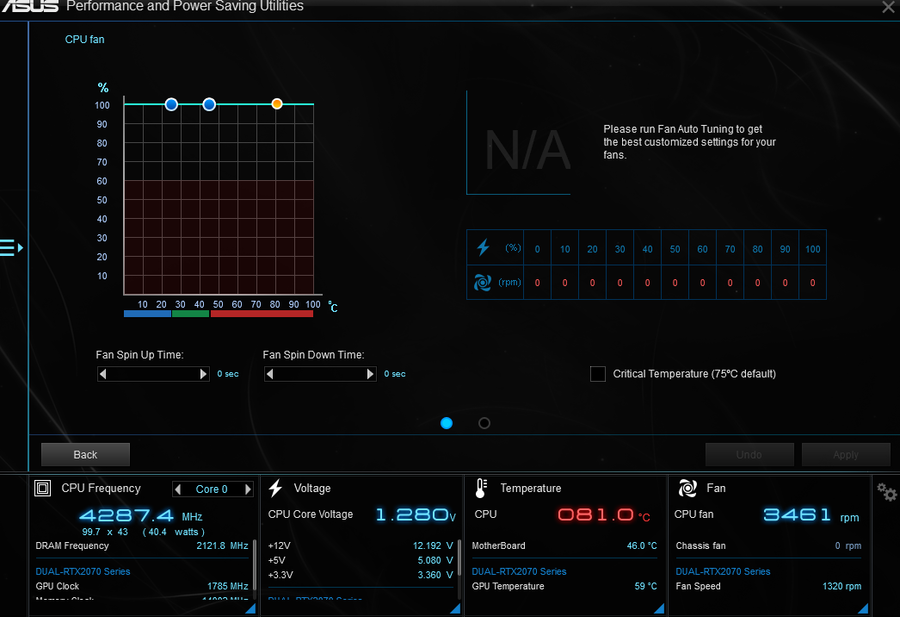
Task: Increase Fan Spin Down Time right arrow
Action: (370, 374)
